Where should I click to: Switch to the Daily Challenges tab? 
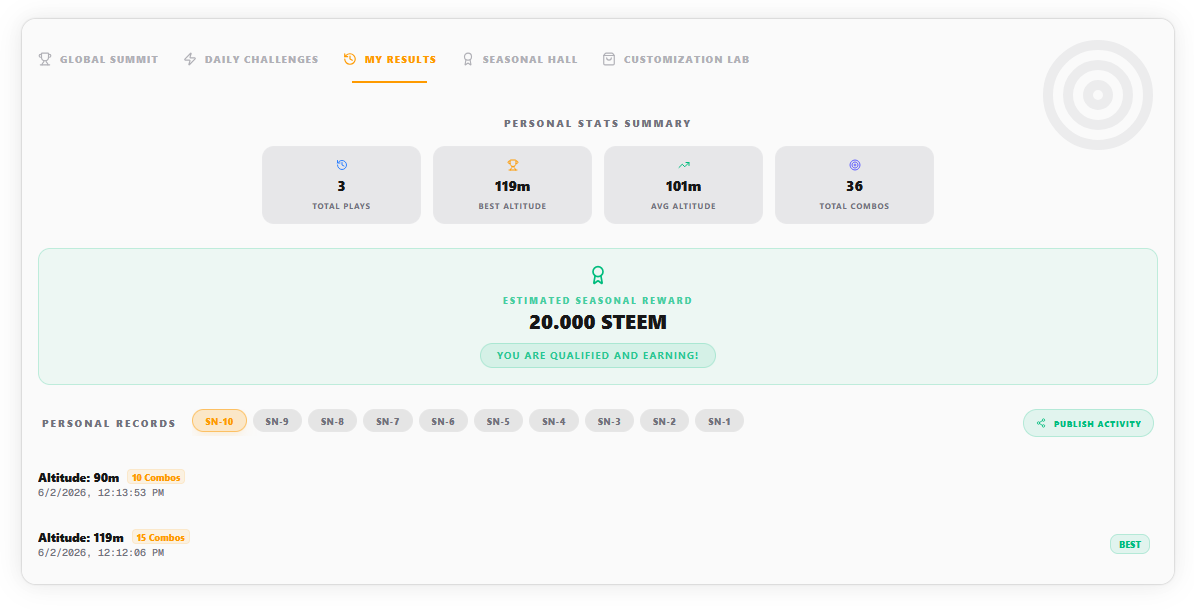click(x=251, y=59)
